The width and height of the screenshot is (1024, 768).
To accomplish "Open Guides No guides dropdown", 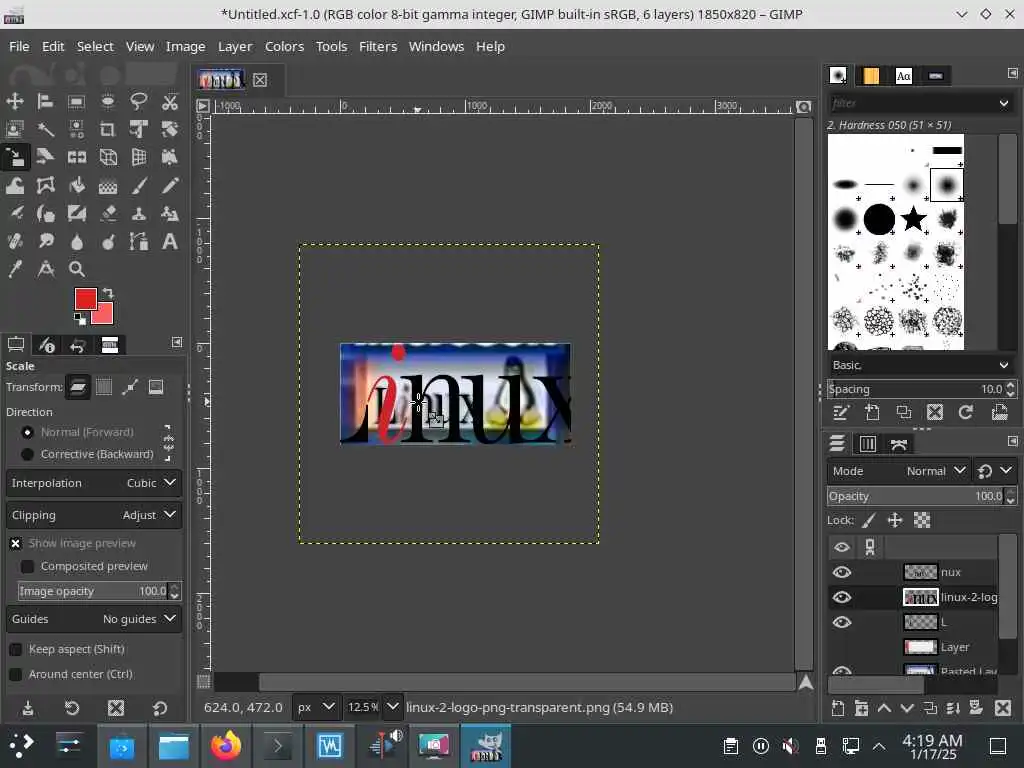I will click(x=94, y=619).
